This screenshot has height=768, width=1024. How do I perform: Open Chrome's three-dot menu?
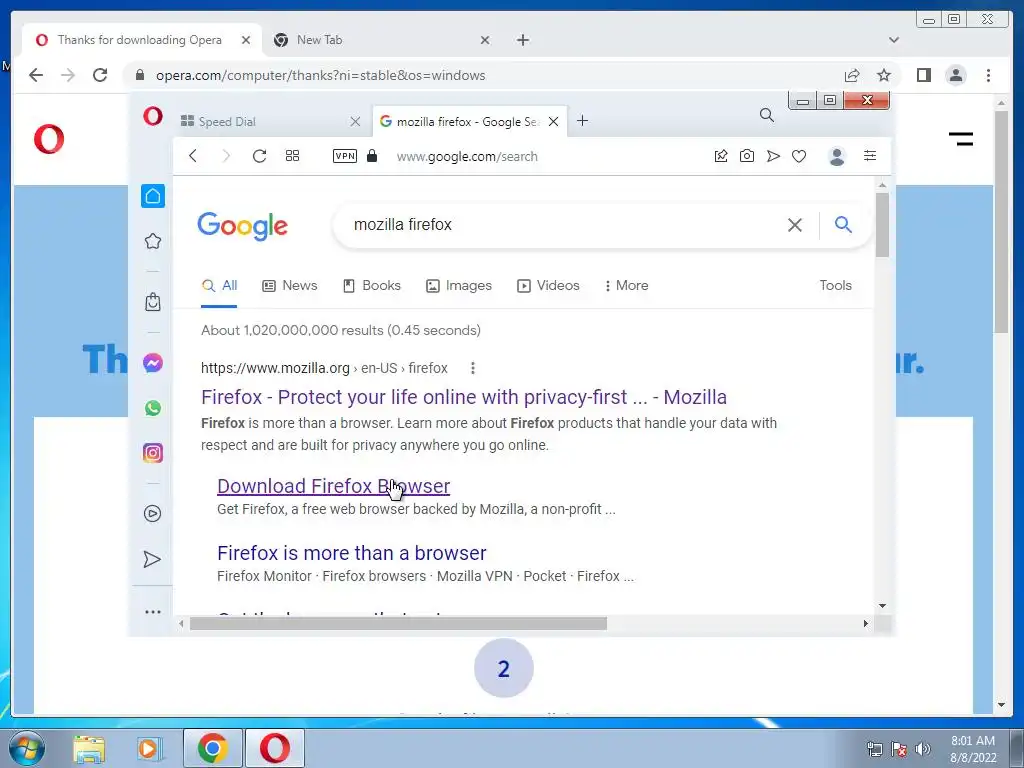coord(988,75)
